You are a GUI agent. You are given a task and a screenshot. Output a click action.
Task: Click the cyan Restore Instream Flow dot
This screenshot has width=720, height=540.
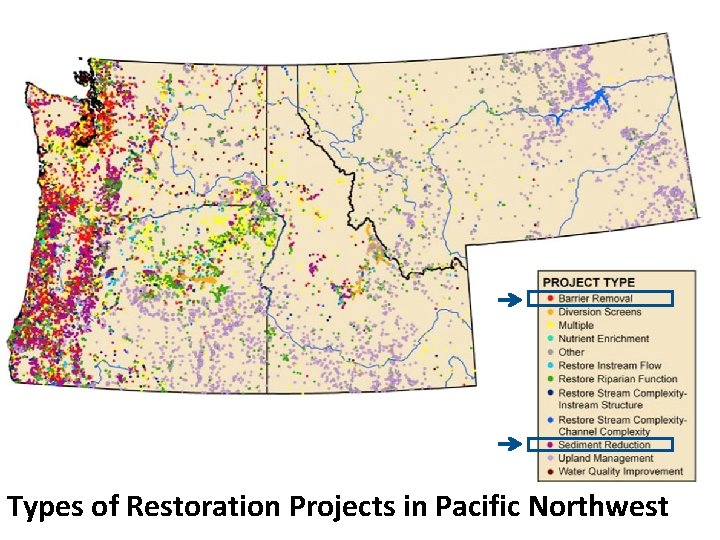[551, 366]
